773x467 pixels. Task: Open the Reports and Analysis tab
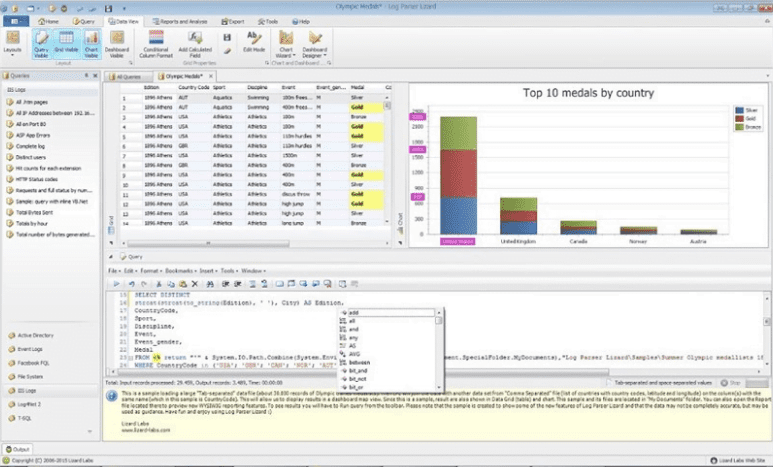tap(180, 22)
